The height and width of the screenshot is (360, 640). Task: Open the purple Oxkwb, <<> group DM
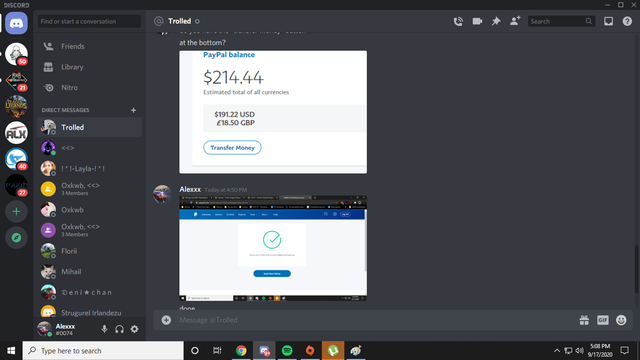point(89,230)
